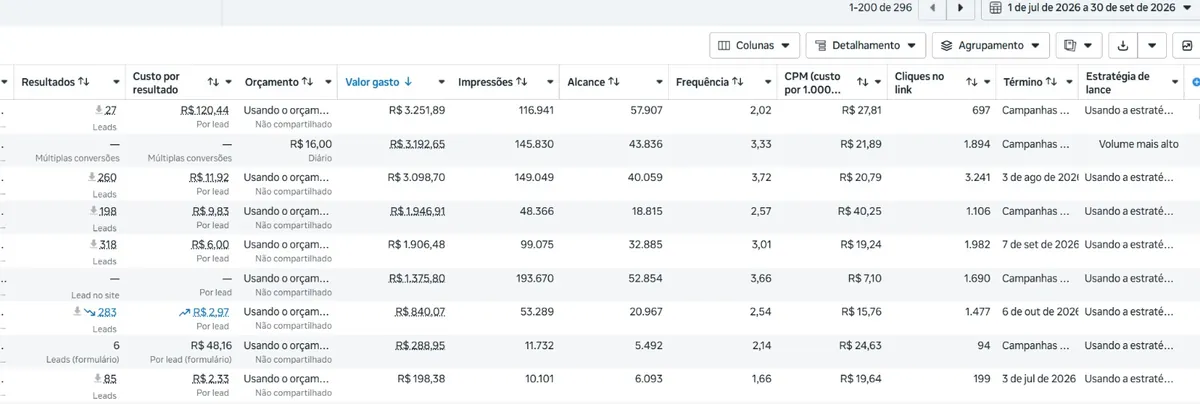
Task: Click the underlined amount R$ 3.192,65
Action: (417, 144)
